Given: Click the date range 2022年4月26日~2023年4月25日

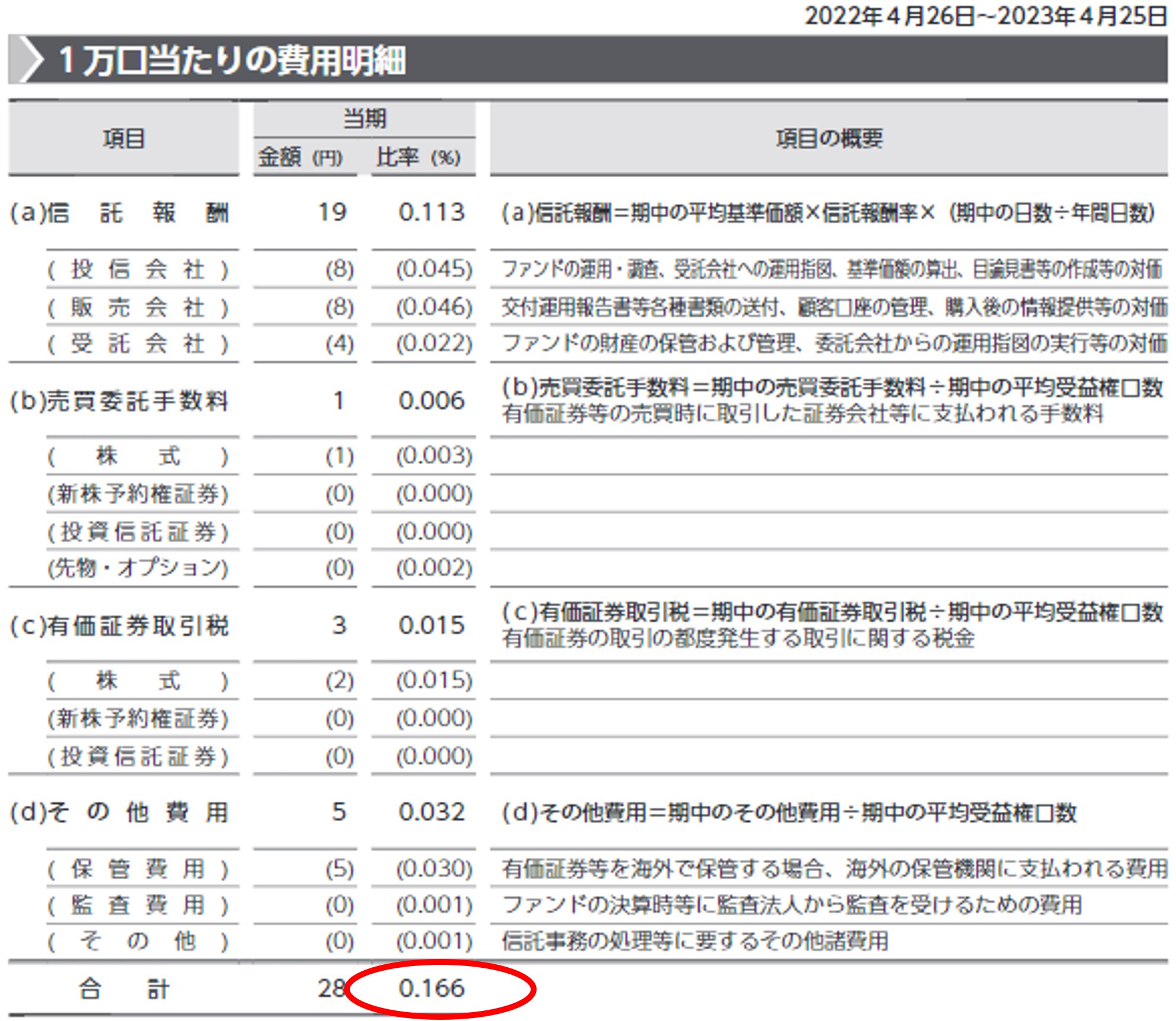Looking at the screenshot, I should click(986, 16).
